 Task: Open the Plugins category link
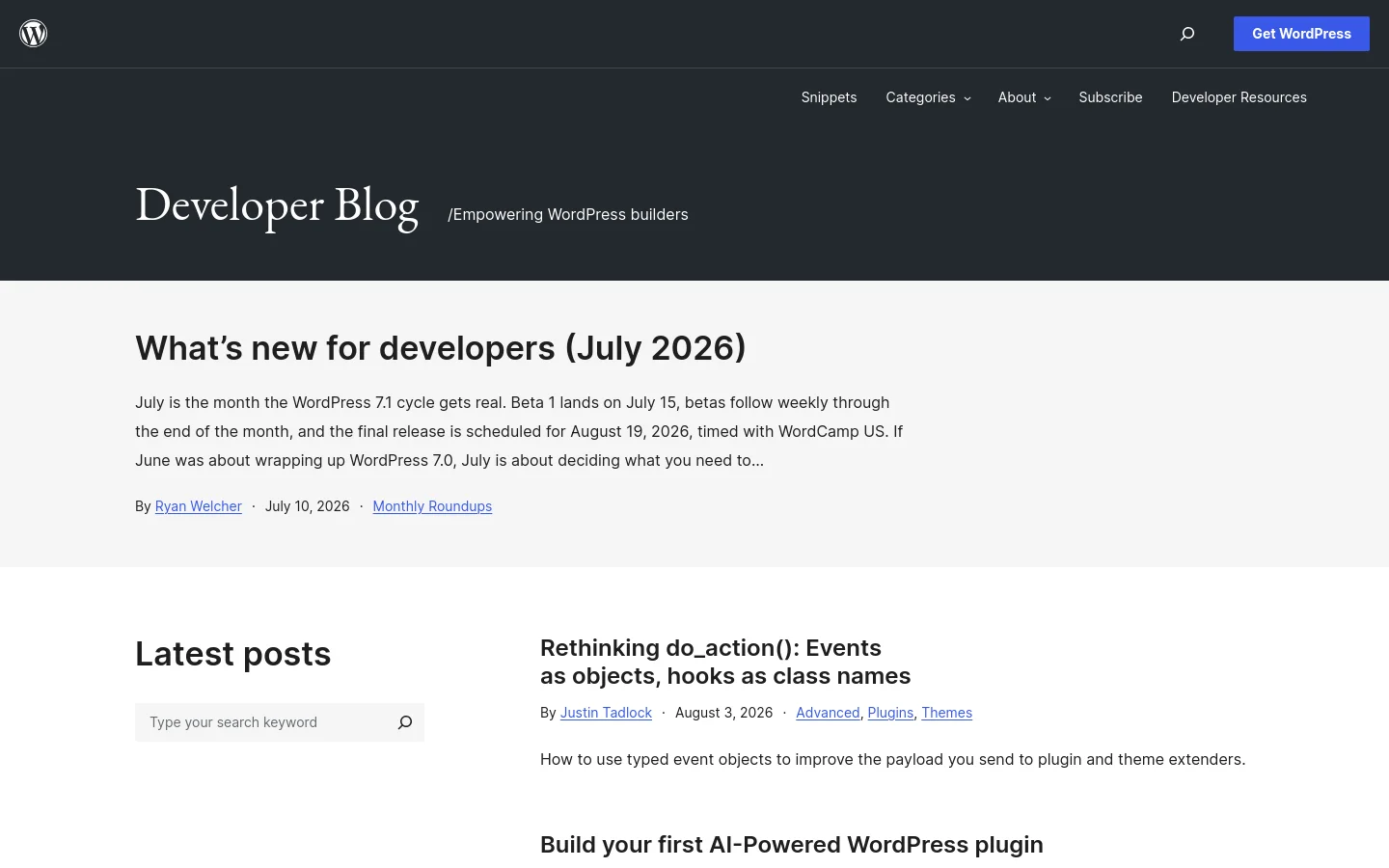pos(890,713)
